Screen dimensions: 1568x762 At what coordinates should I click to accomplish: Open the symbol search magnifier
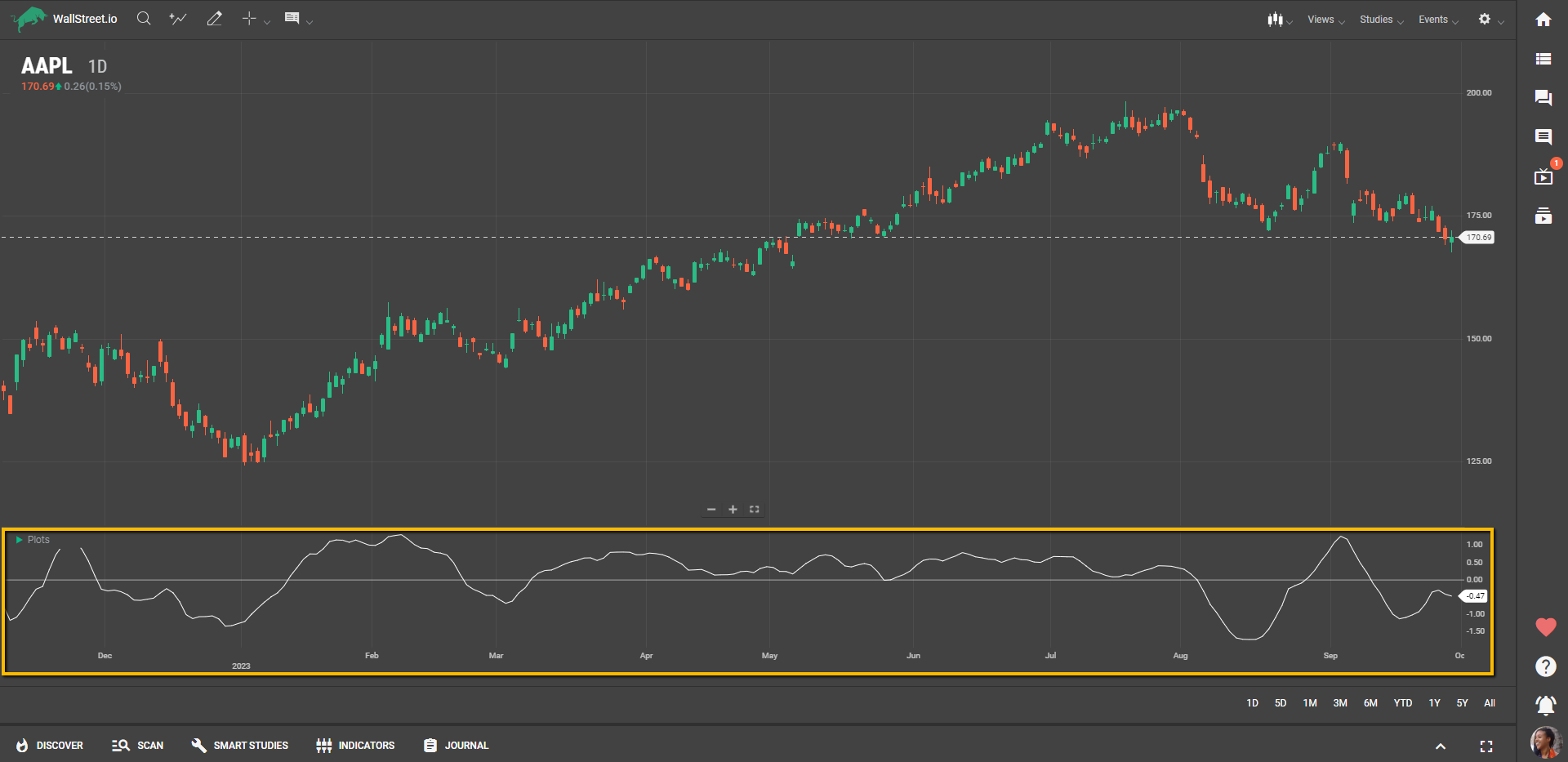[144, 18]
